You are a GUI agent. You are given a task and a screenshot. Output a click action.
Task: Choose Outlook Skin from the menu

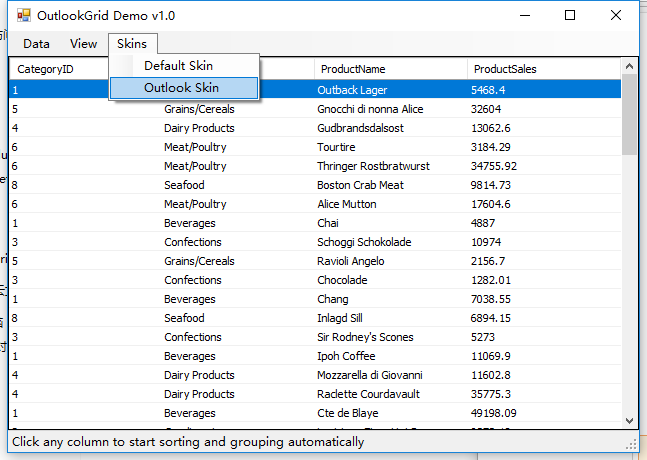(184, 88)
